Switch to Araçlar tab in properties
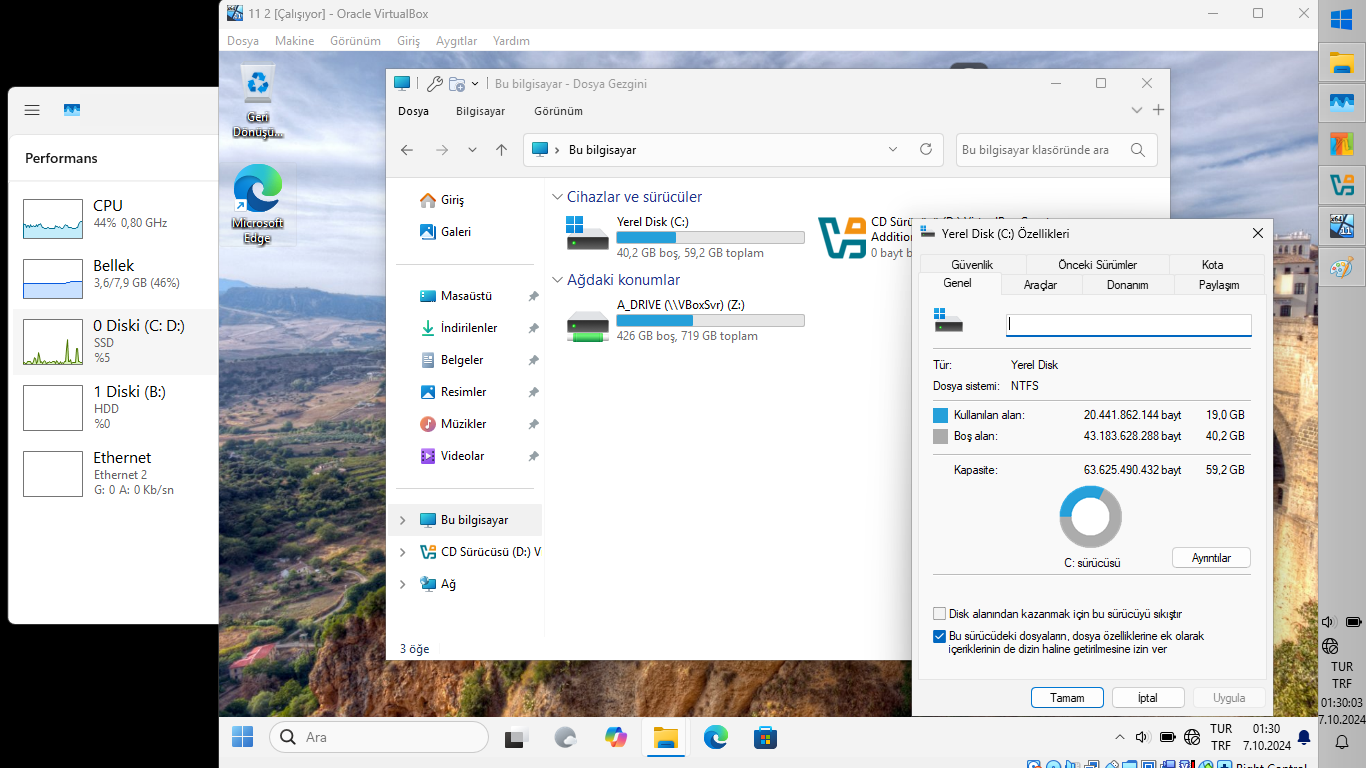The image size is (1366, 768). click(x=1040, y=285)
